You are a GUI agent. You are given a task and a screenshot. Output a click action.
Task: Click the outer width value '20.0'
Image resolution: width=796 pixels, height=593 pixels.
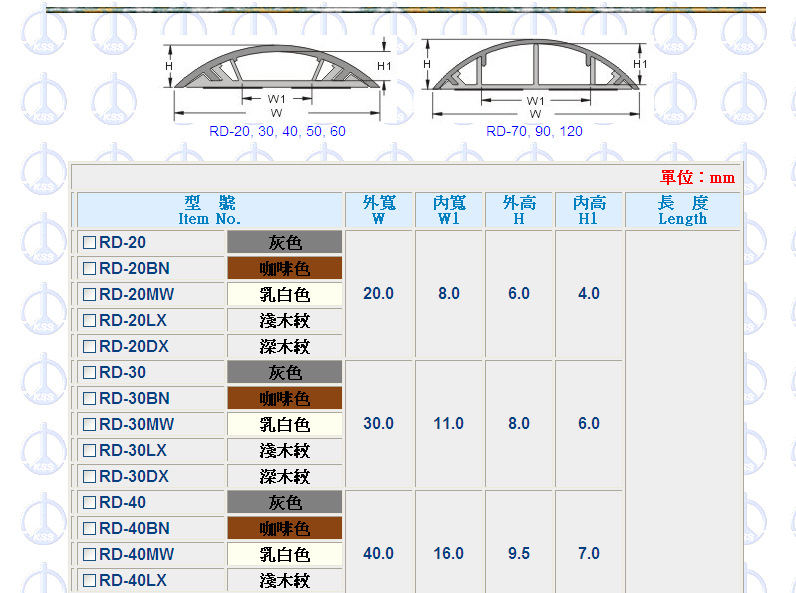379,293
